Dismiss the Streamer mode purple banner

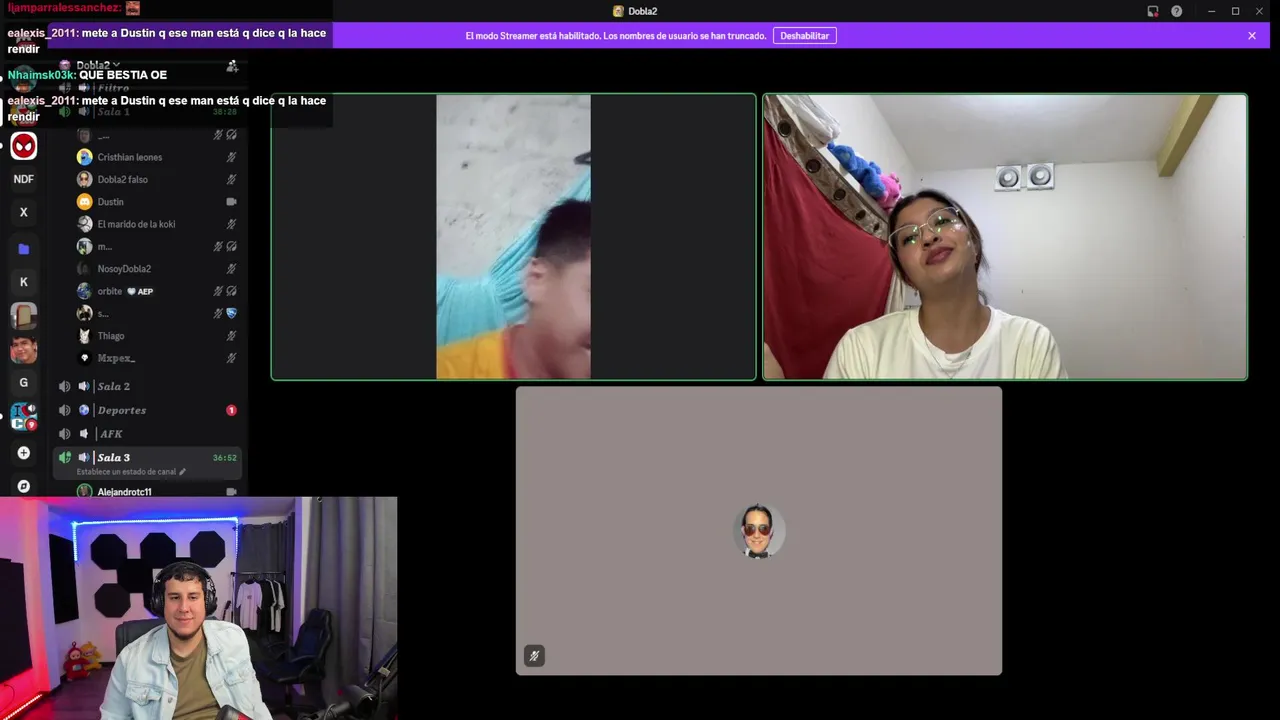[x=1252, y=36]
